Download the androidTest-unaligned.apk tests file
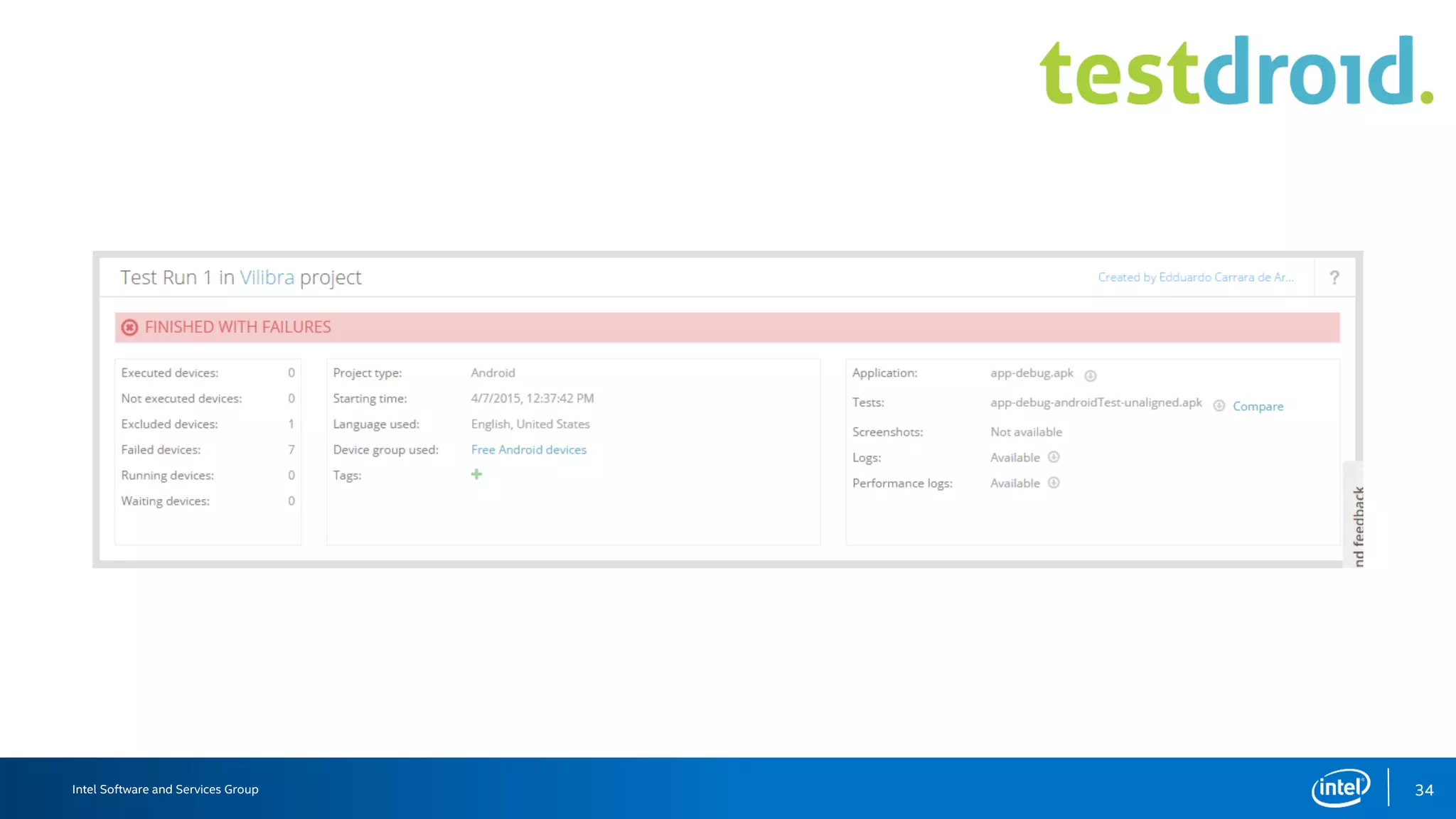1456x819 pixels. 1219,406
